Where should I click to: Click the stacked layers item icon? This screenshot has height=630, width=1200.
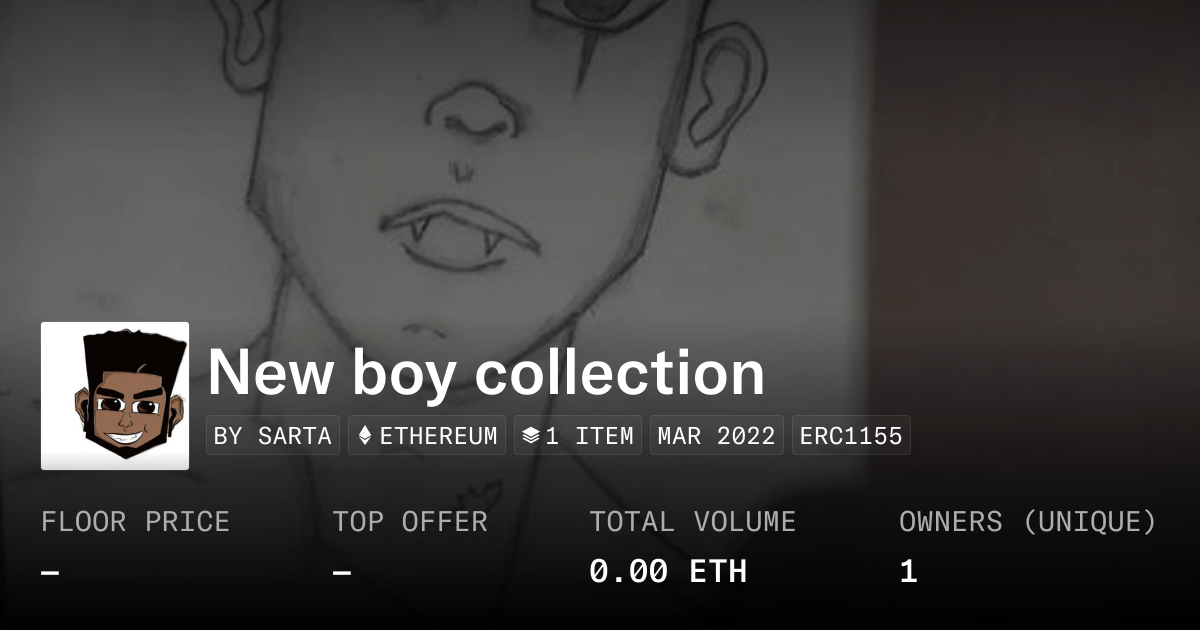click(x=531, y=436)
